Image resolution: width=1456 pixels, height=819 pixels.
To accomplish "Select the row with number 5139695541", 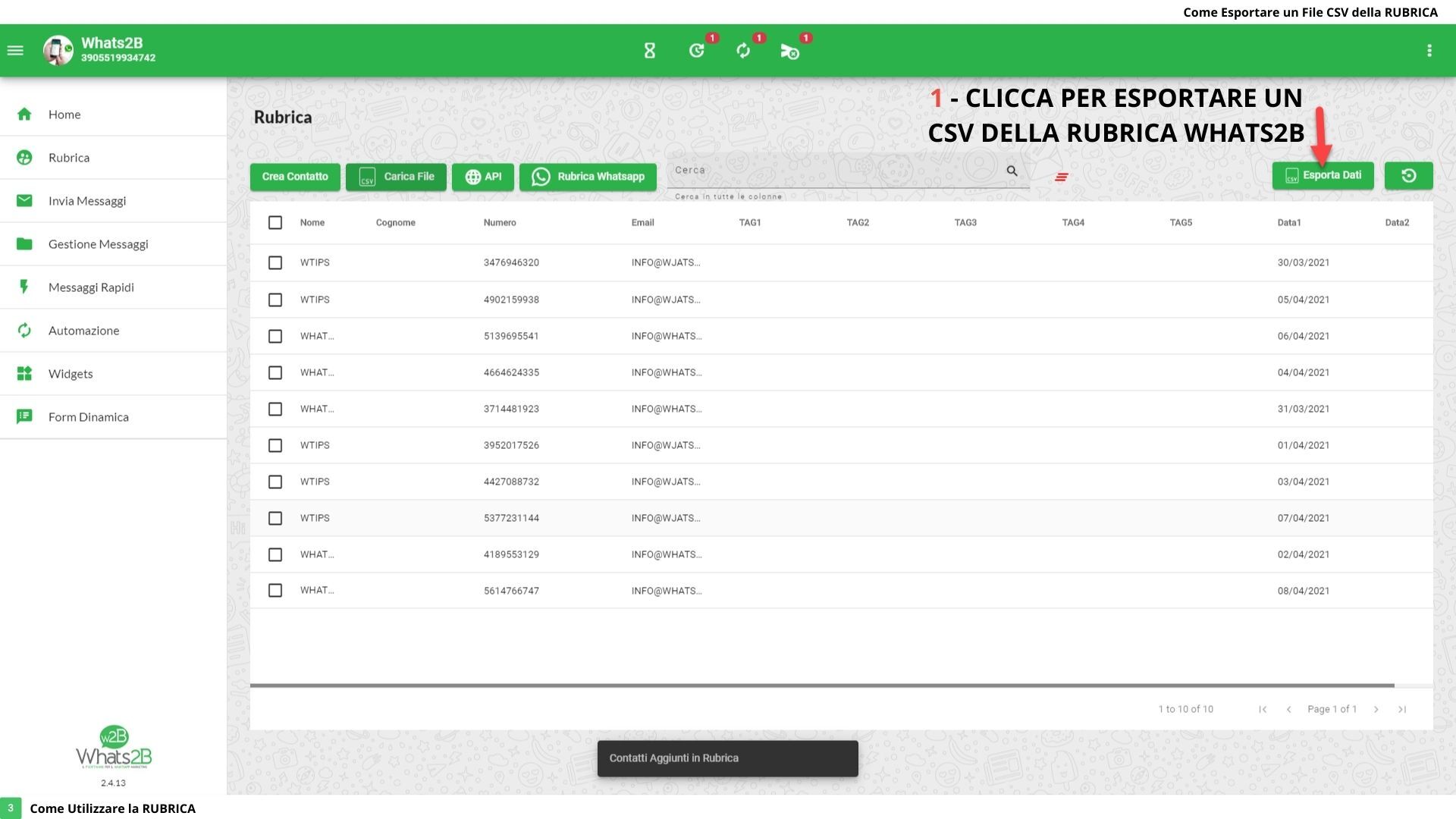I will coord(275,336).
